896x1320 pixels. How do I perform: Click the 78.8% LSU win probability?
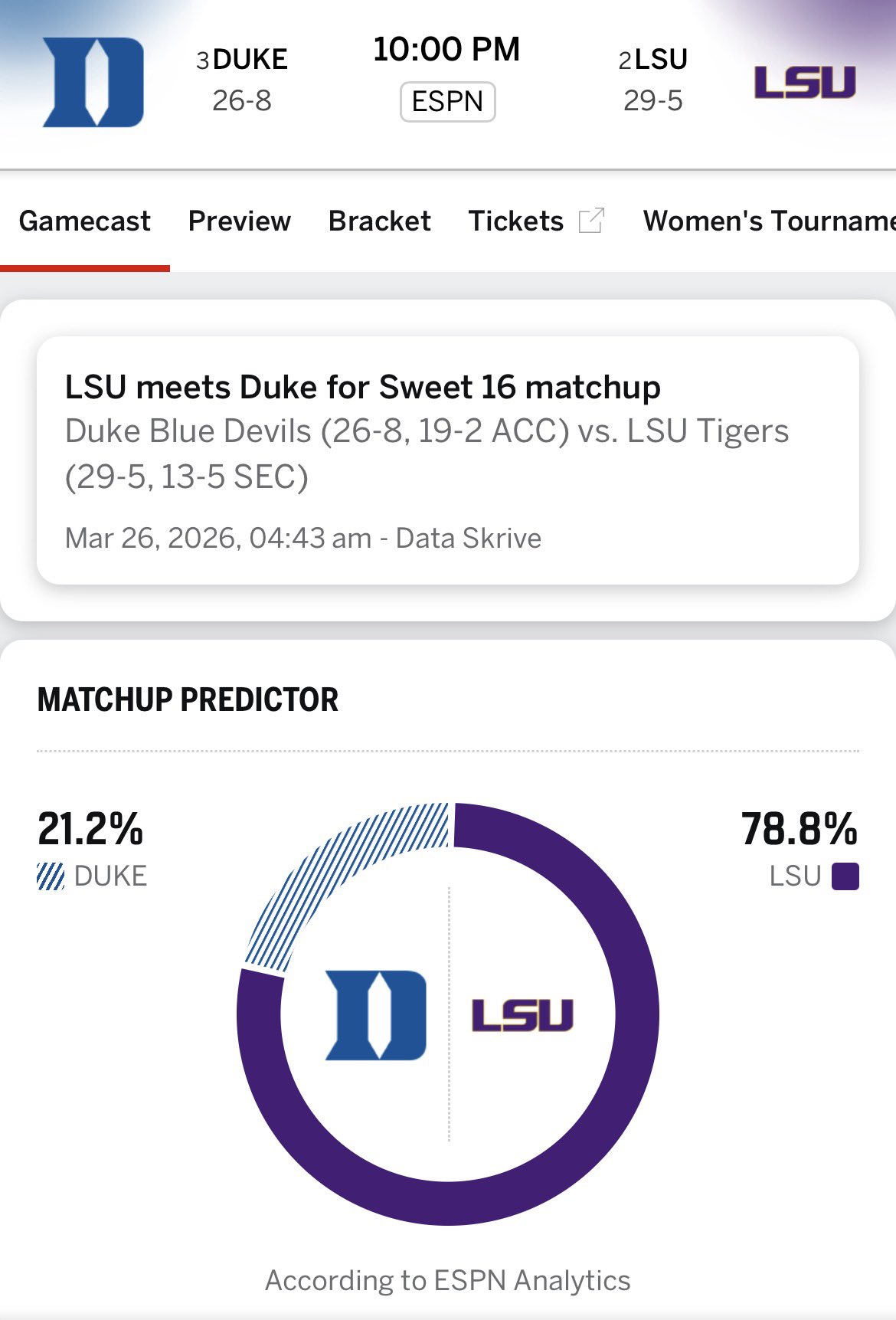click(799, 829)
